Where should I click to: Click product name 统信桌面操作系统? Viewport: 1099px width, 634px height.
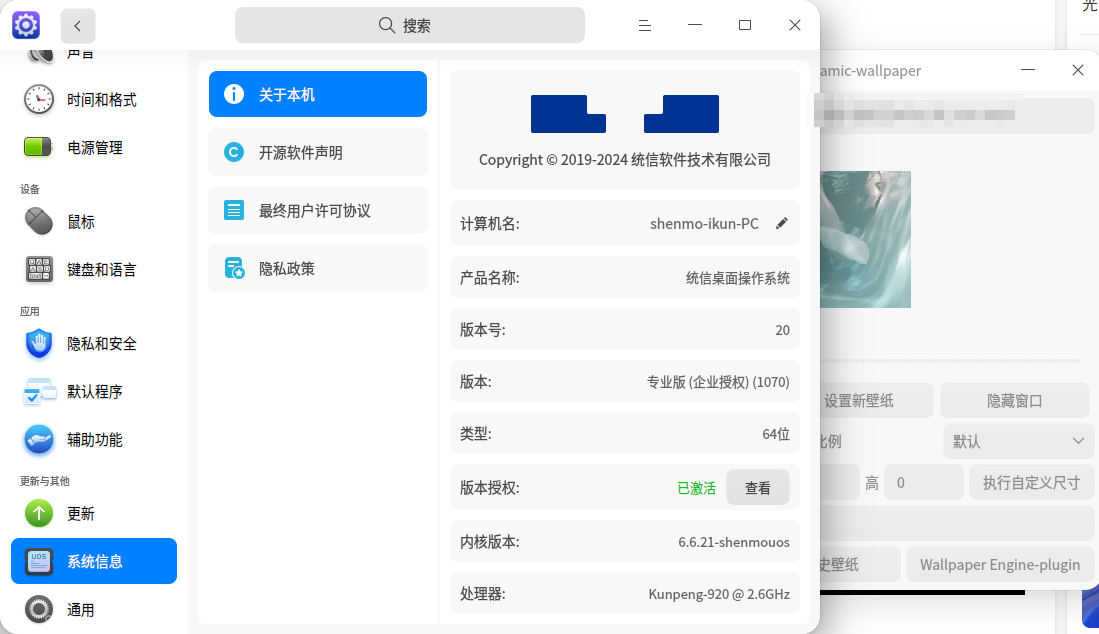pos(737,278)
